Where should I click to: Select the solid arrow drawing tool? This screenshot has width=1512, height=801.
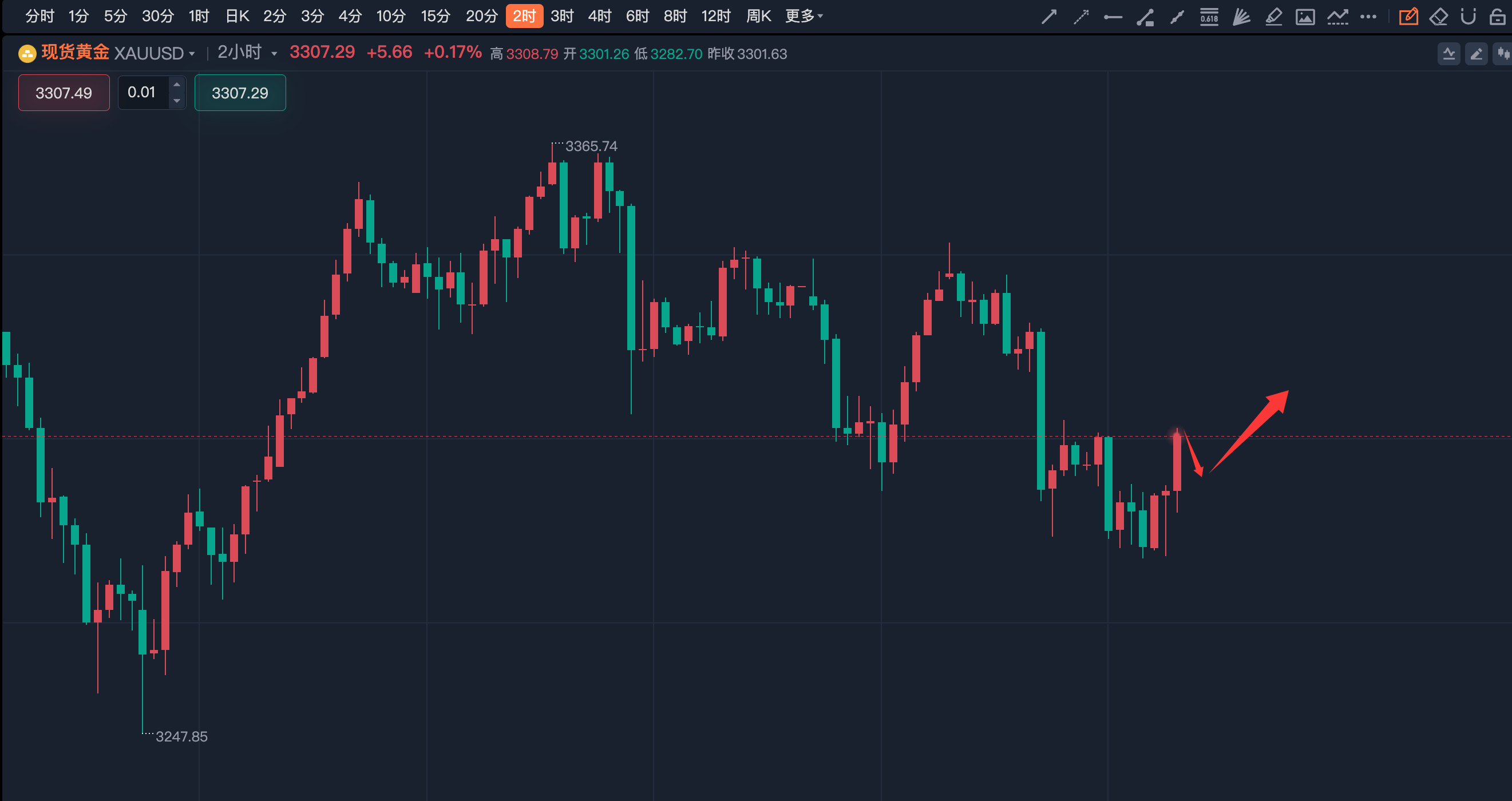point(1049,17)
